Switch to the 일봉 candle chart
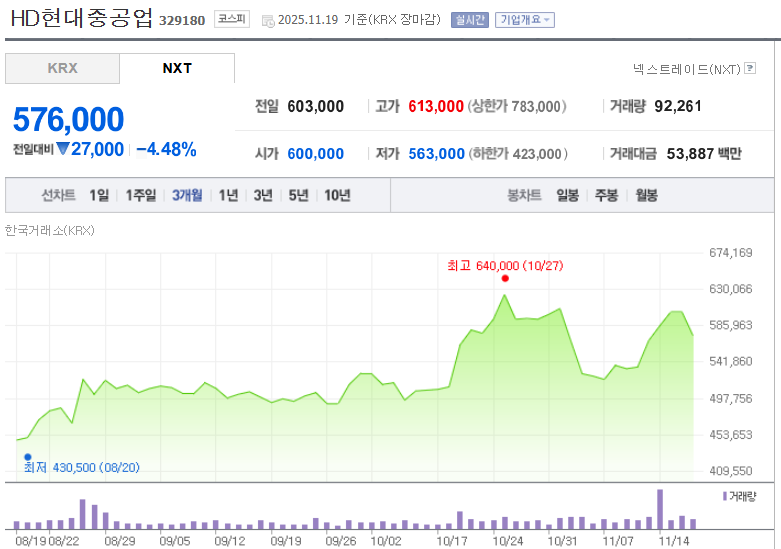The width and height of the screenshot is (781, 549). (x=567, y=195)
